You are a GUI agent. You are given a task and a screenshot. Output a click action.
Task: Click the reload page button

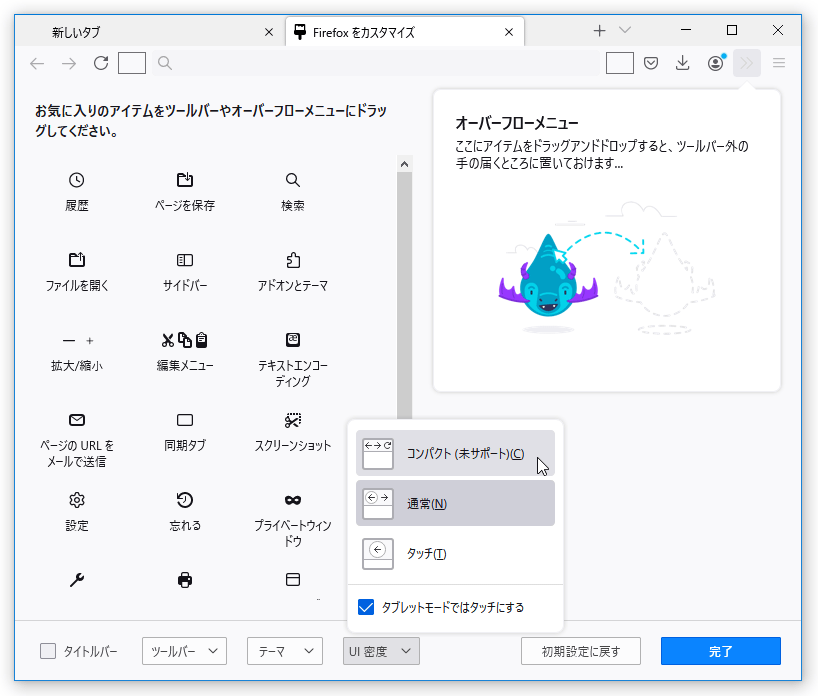coord(101,63)
